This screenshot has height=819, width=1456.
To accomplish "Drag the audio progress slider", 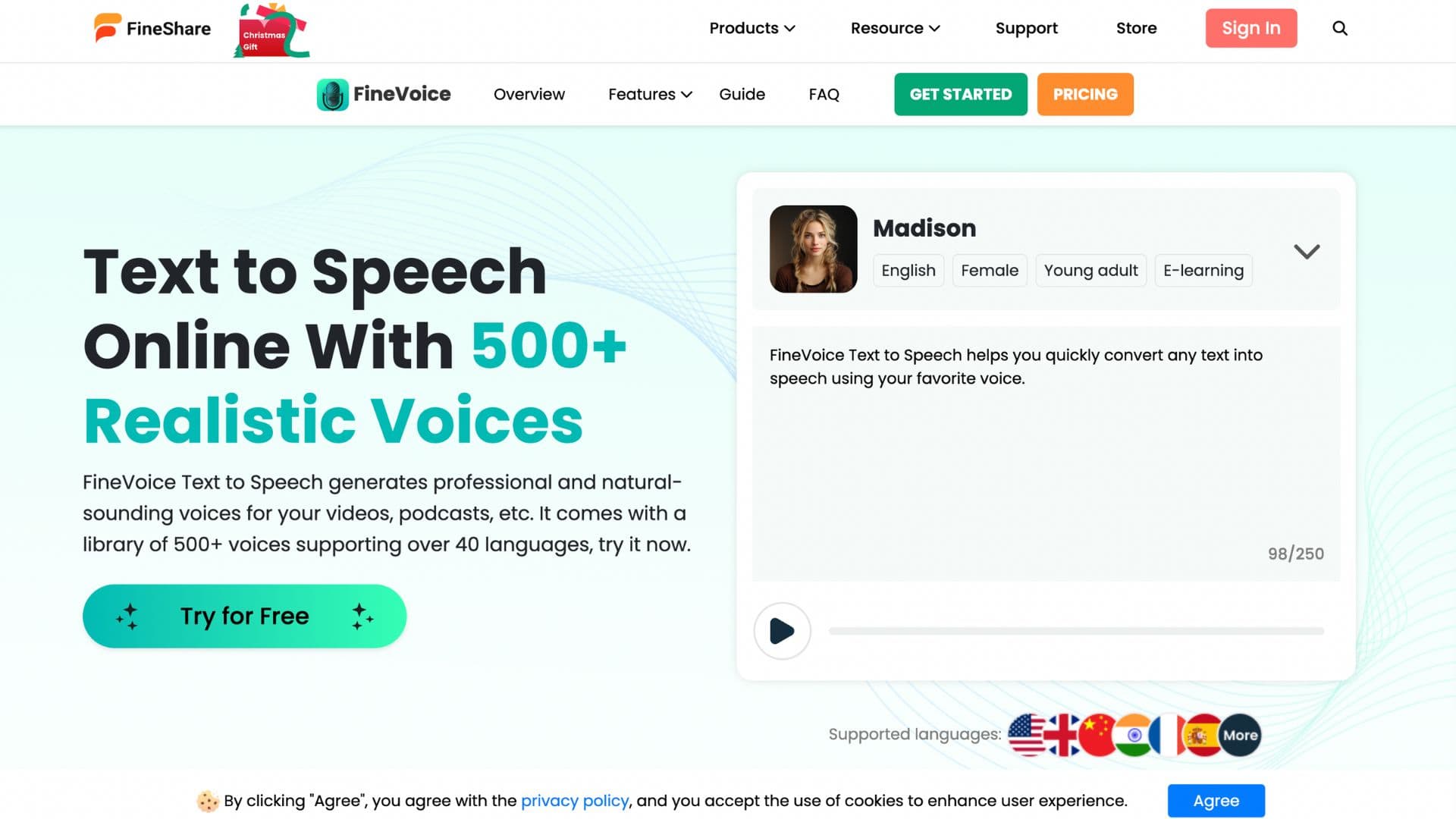I will click(x=1076, y=631).
